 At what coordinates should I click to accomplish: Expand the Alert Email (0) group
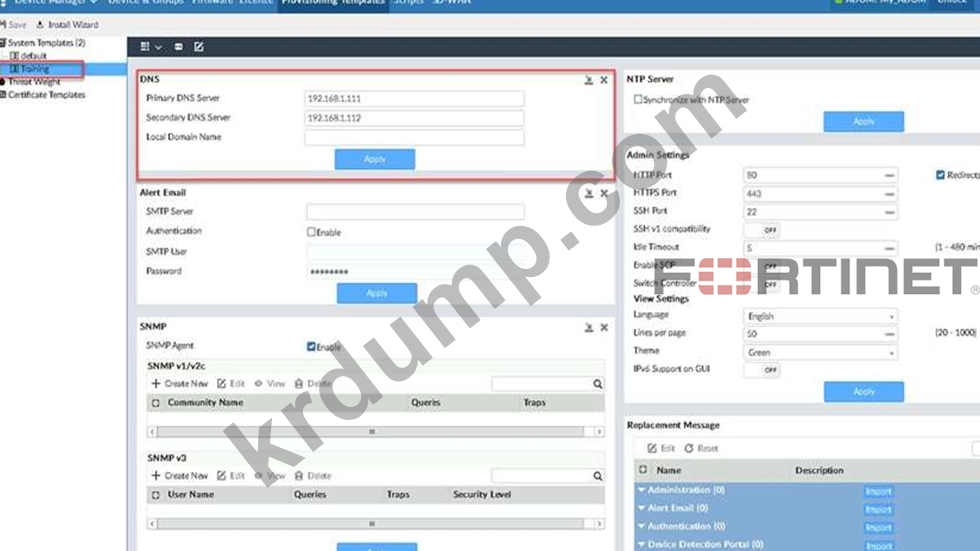(x=641, y=509)
